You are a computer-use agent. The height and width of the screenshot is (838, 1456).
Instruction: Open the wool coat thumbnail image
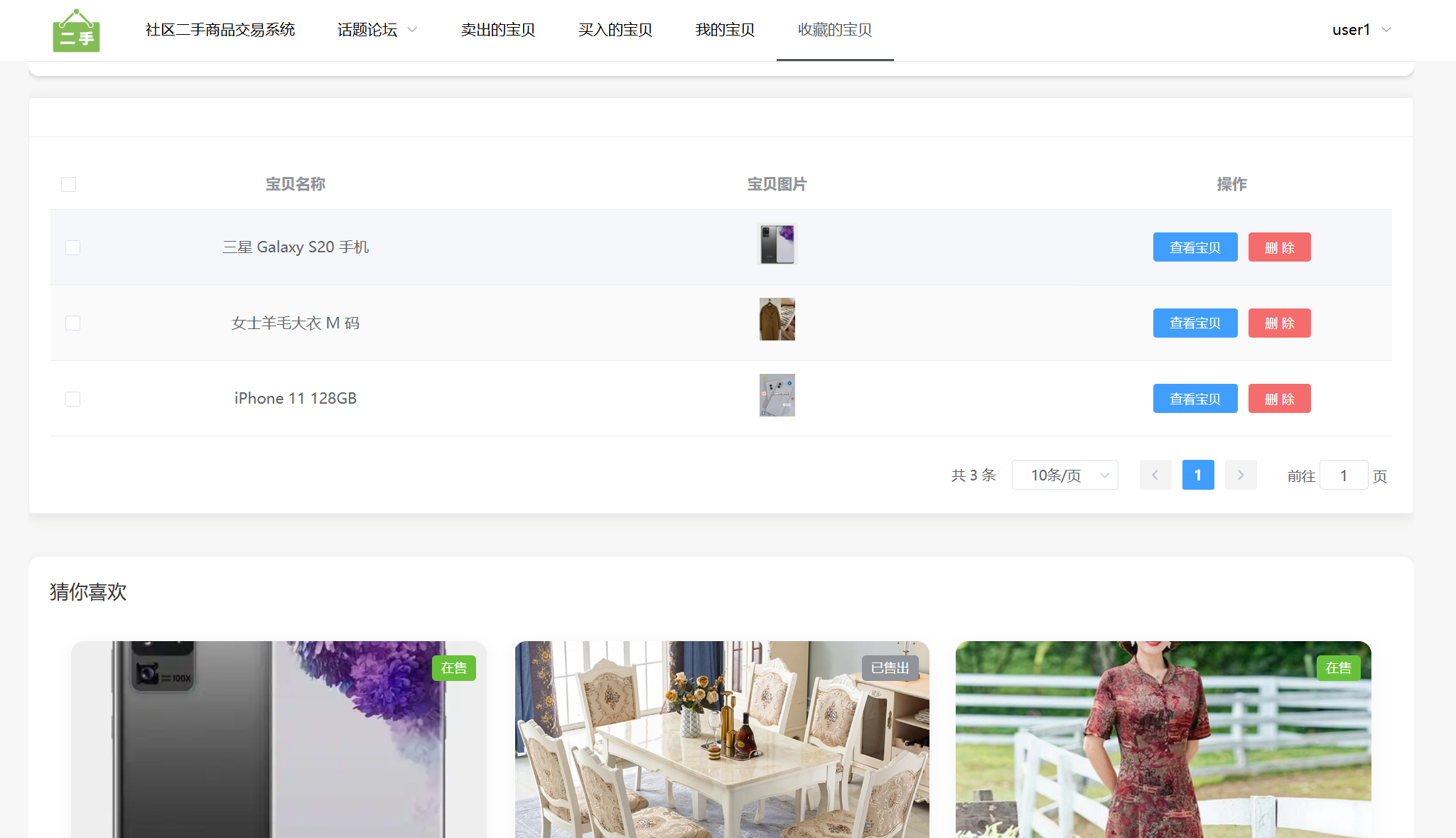click(777, 319)
